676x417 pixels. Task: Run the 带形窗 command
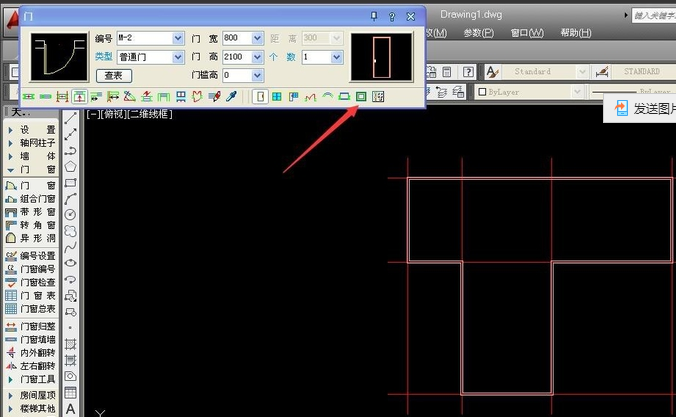pyautogui.click(x=31, y=212)
